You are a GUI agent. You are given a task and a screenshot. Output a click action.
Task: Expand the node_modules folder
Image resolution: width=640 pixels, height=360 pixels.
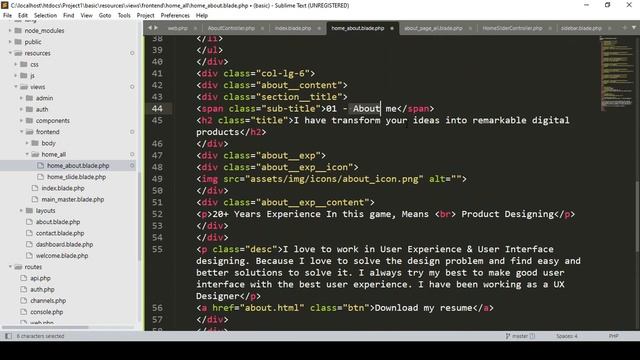point(10,31)
